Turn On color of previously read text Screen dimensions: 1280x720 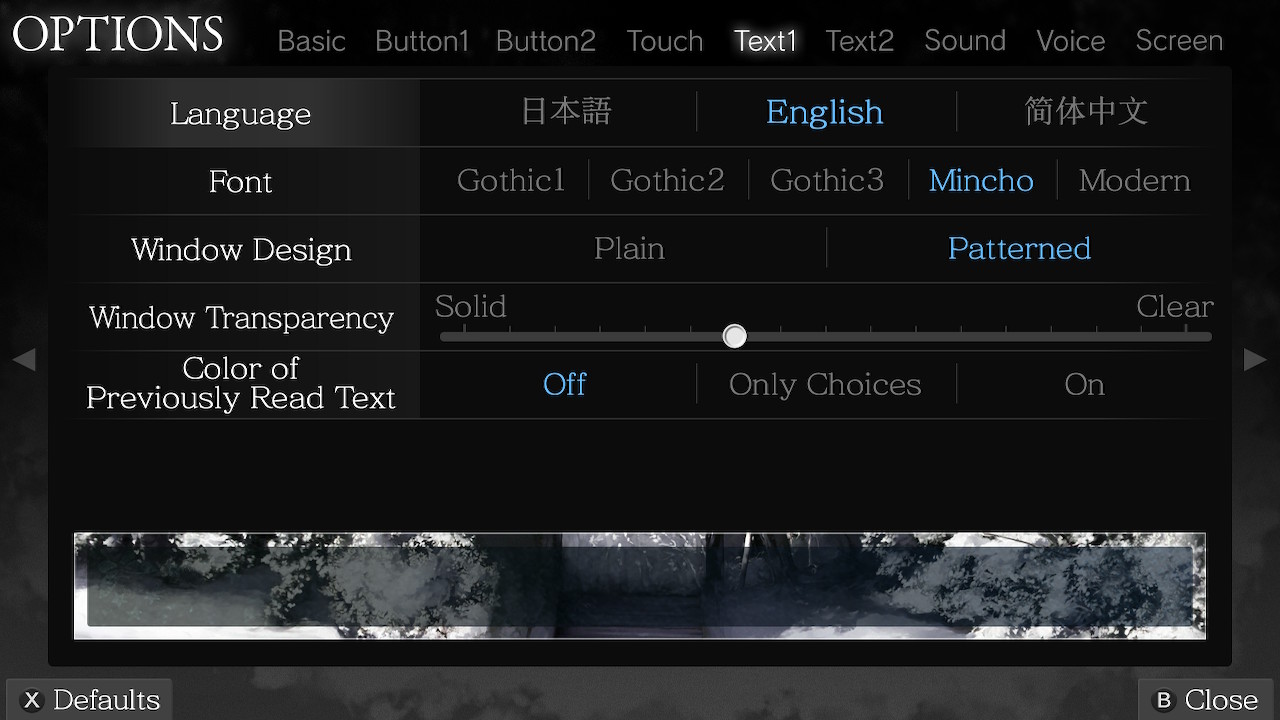tap(1084, 384)
